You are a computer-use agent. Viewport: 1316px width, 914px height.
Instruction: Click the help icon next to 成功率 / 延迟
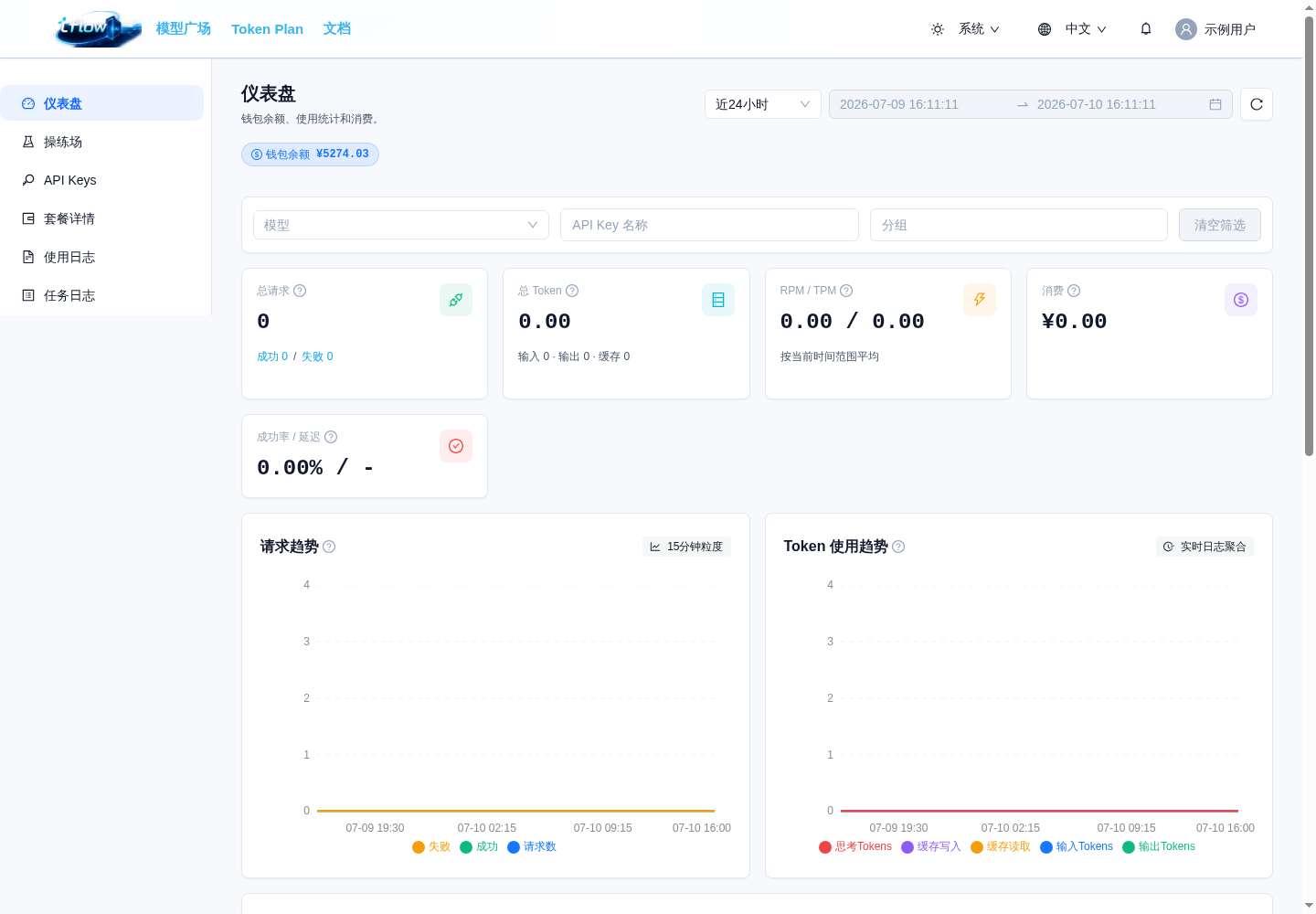[331, 437]
